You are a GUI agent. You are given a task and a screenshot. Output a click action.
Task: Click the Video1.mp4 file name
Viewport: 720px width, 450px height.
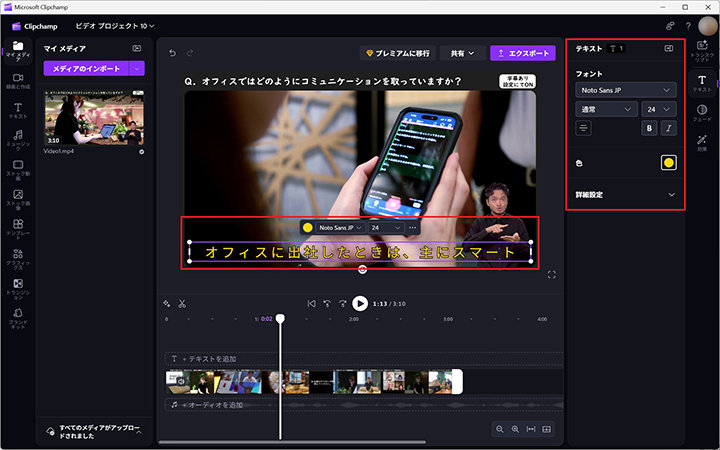pyautogui.click(x=59, y=151)
